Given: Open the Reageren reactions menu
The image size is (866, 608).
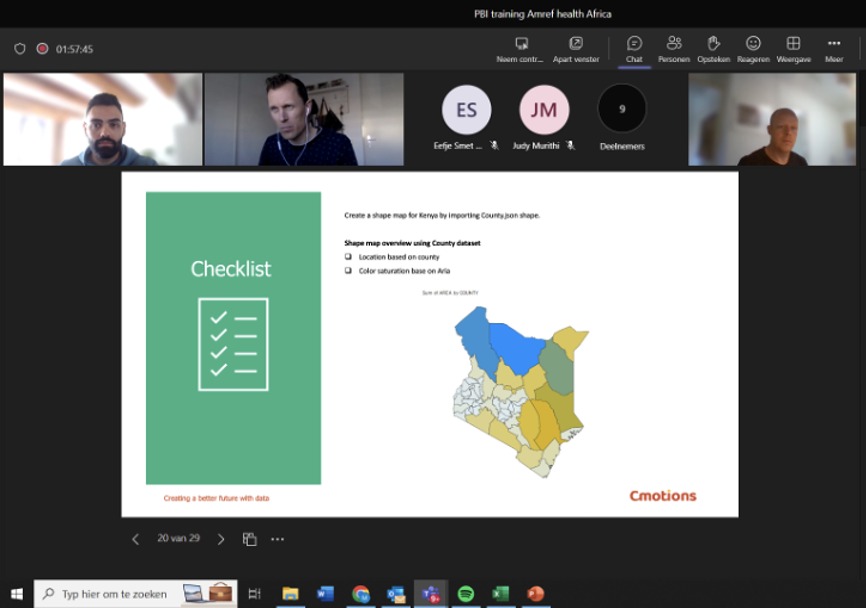Looking at the screenshot, I should pos(753,48).
